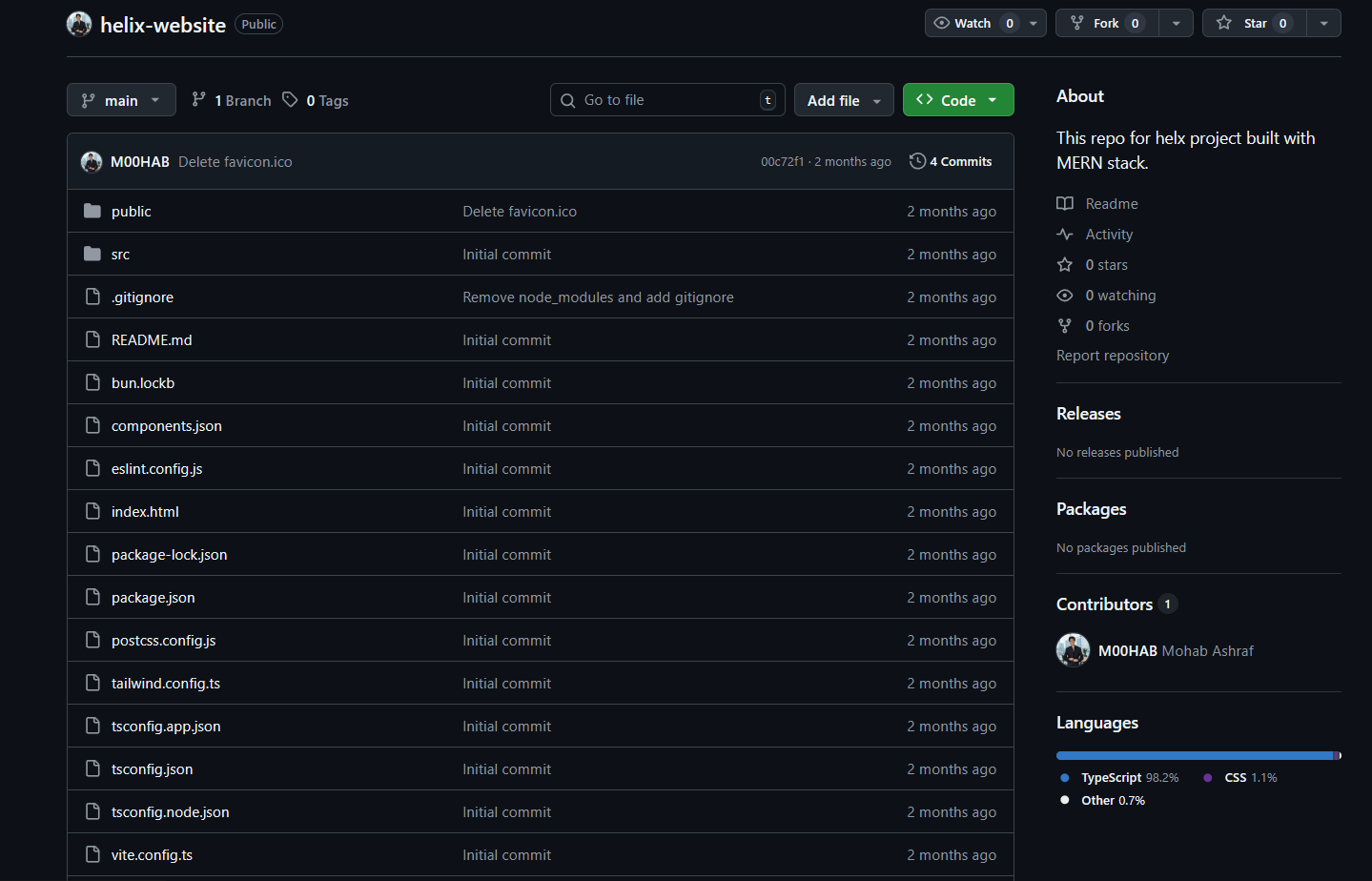Focus the Go to file search field

pyautogui.click(x=667, y=100)
